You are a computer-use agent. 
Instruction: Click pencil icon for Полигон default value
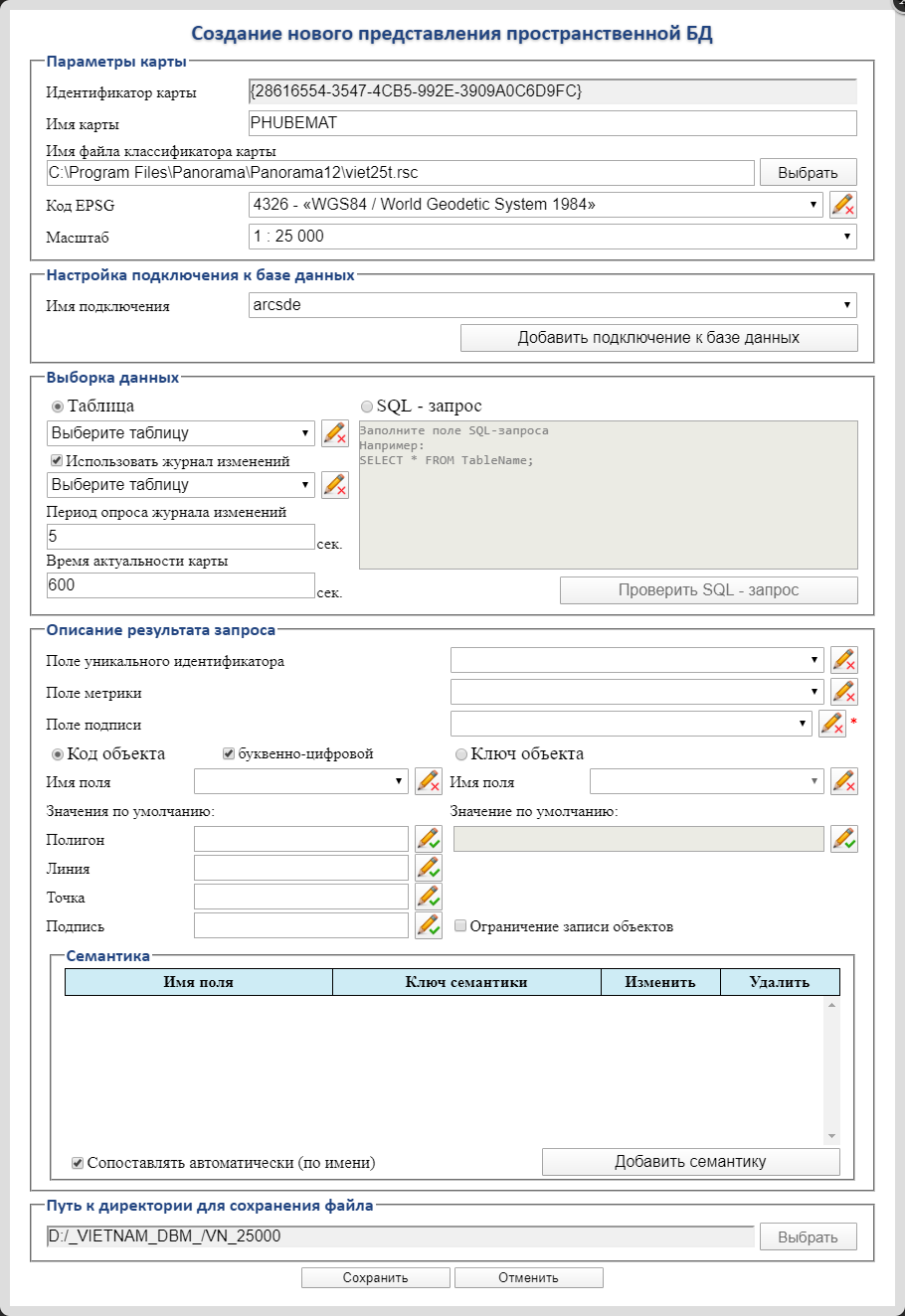[428, 840]
